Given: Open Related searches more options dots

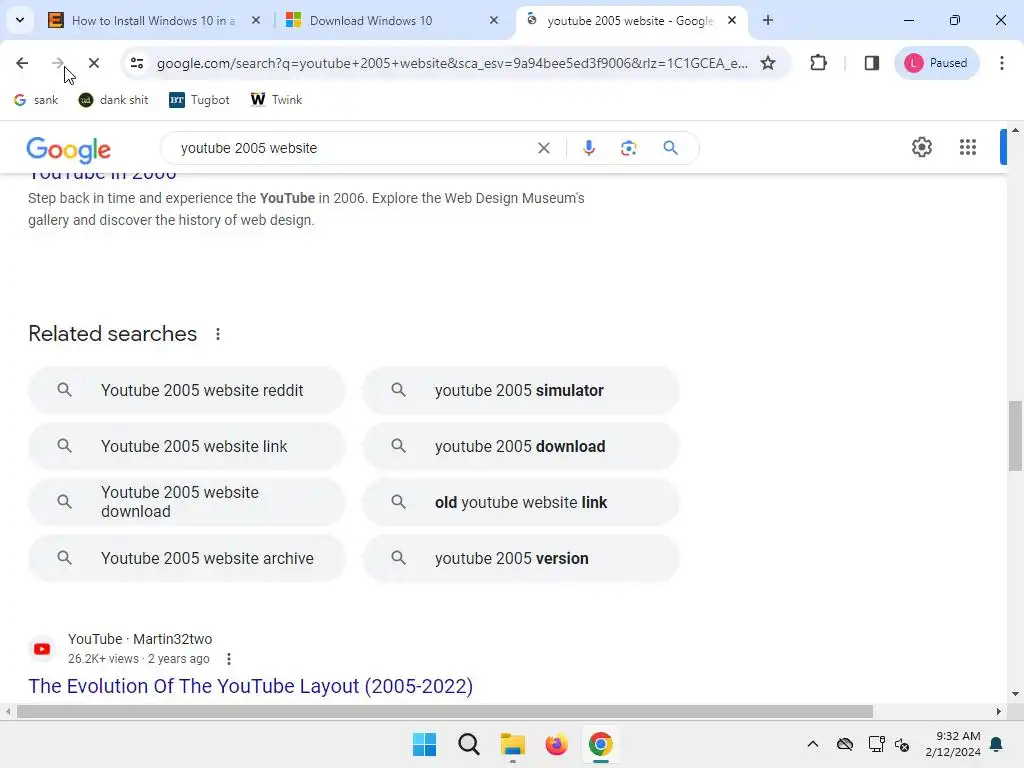Looking at the screenshot, I should pos(217,334).
